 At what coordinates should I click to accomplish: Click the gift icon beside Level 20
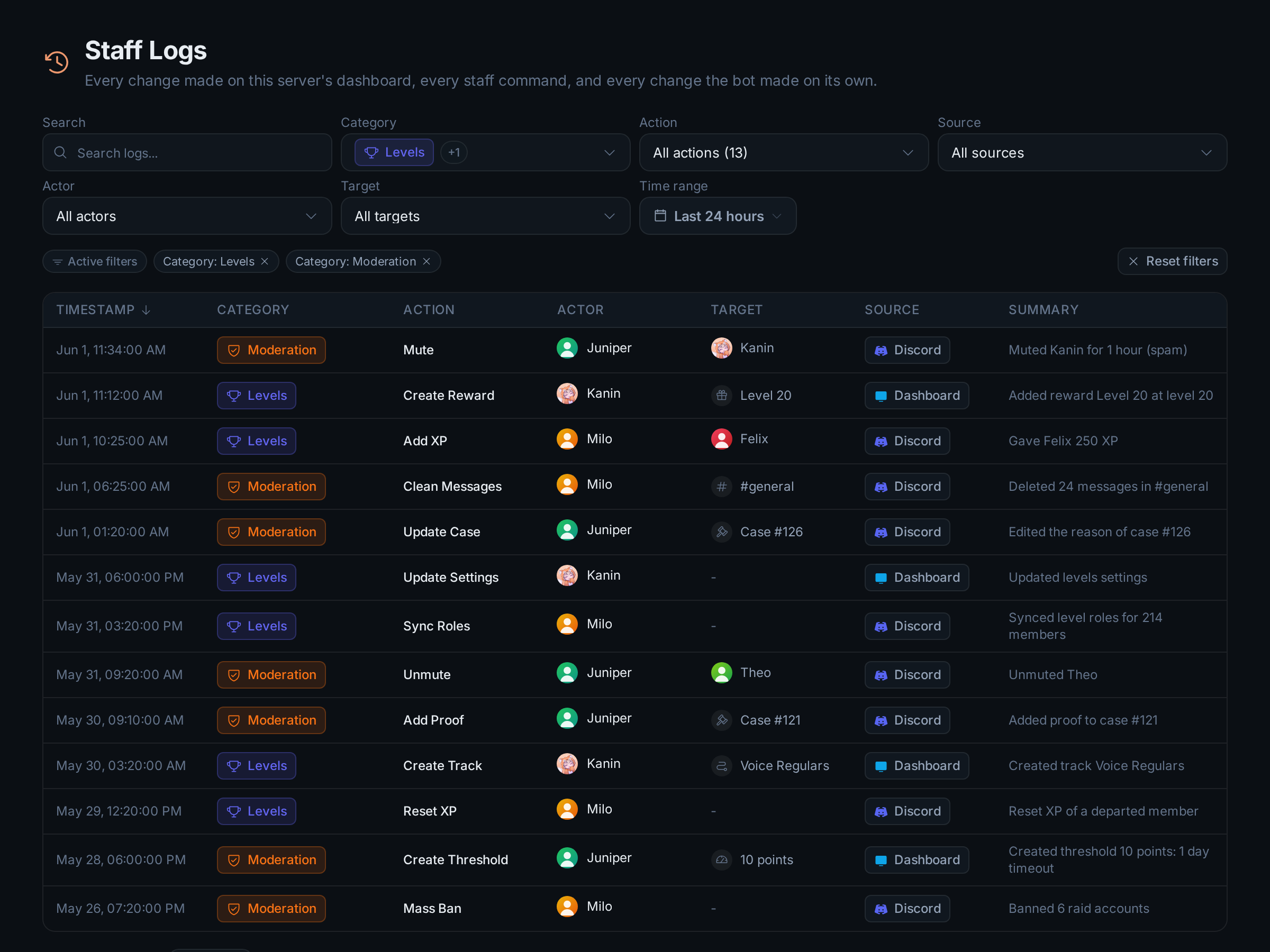point(722,396)
